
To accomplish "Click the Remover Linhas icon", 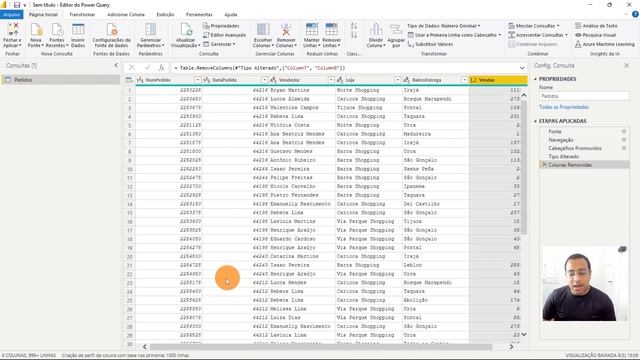I will pos(331,29).
